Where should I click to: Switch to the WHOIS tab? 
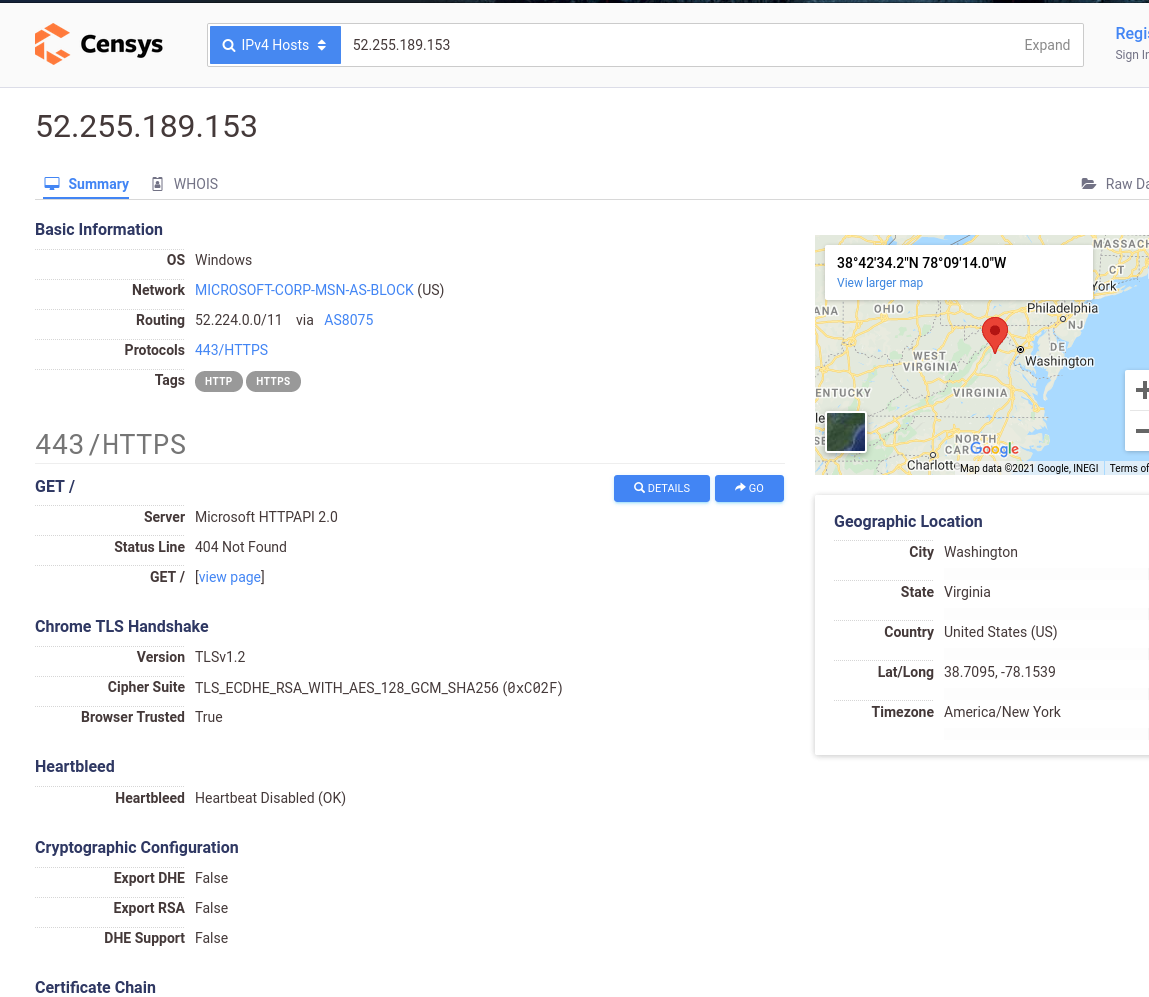click(x=195, y=183)
